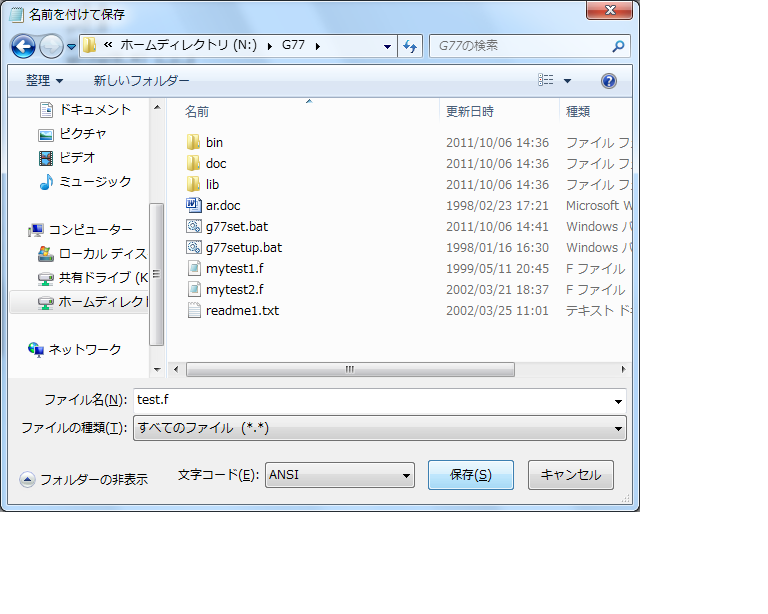Click the refresh button beside address bar
This screenshot has width=768, height=614.
[409, 46]
